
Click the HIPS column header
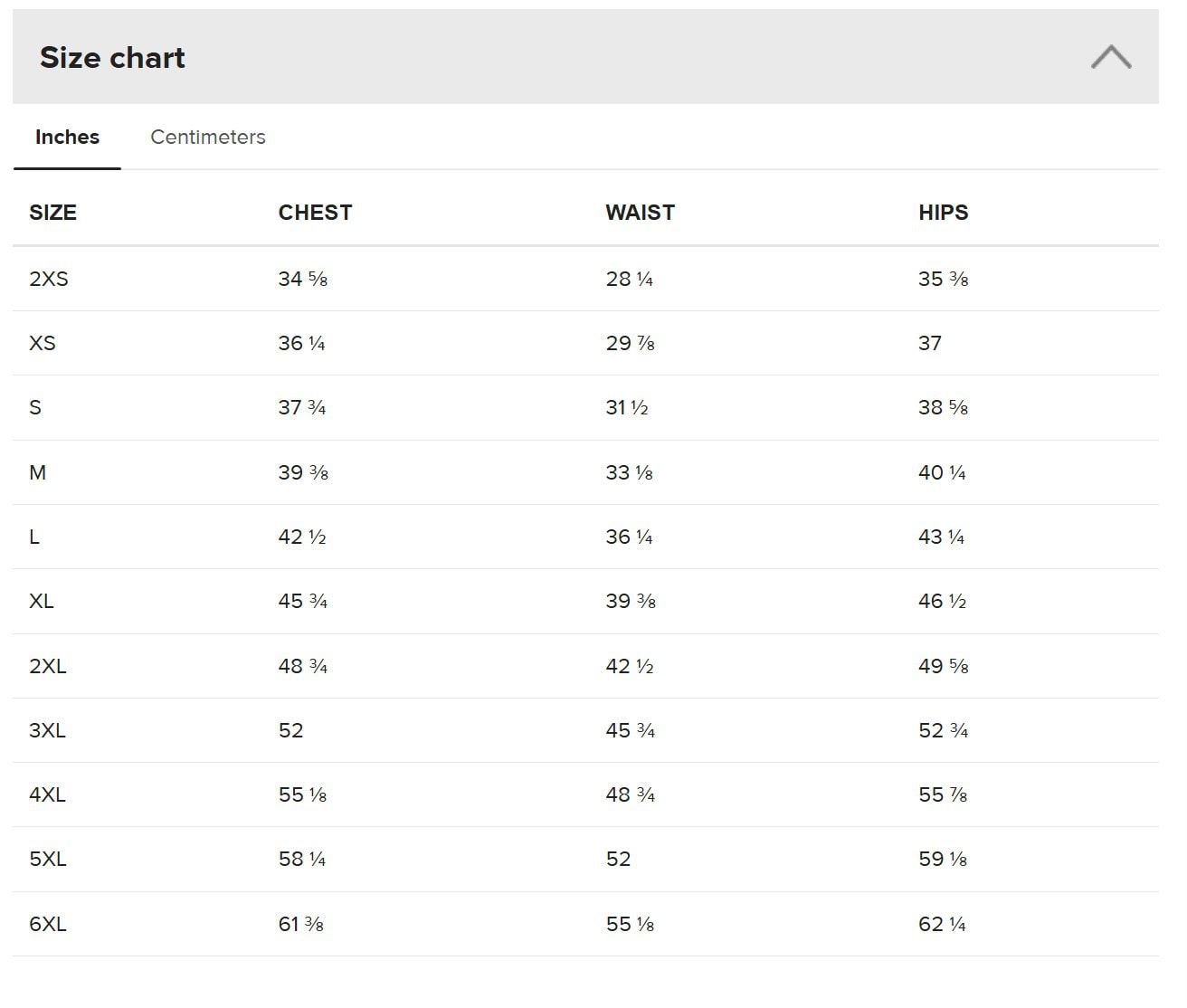(x=943, y=213)
